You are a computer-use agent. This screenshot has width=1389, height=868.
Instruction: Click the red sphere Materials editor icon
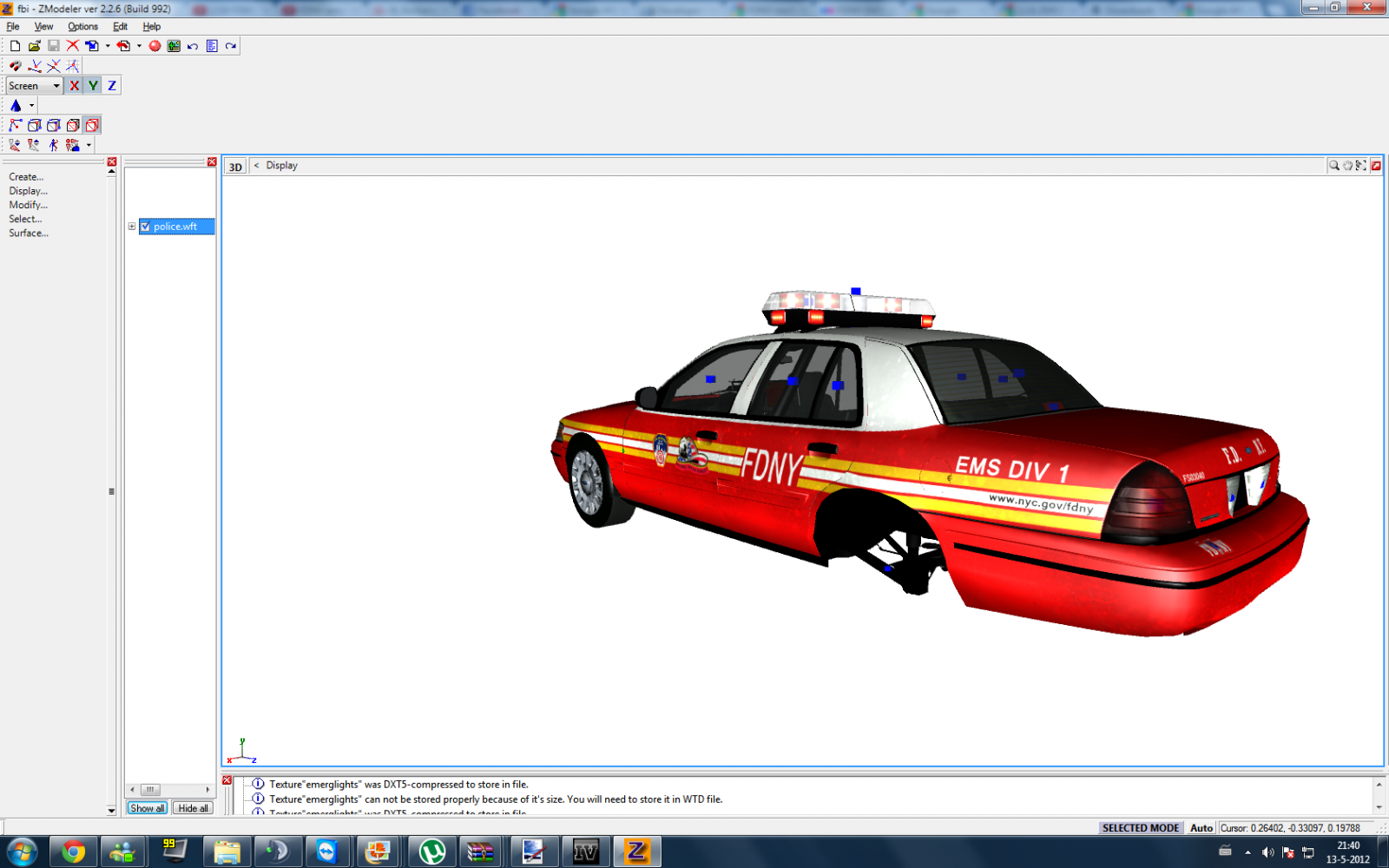tap(155, 46)
